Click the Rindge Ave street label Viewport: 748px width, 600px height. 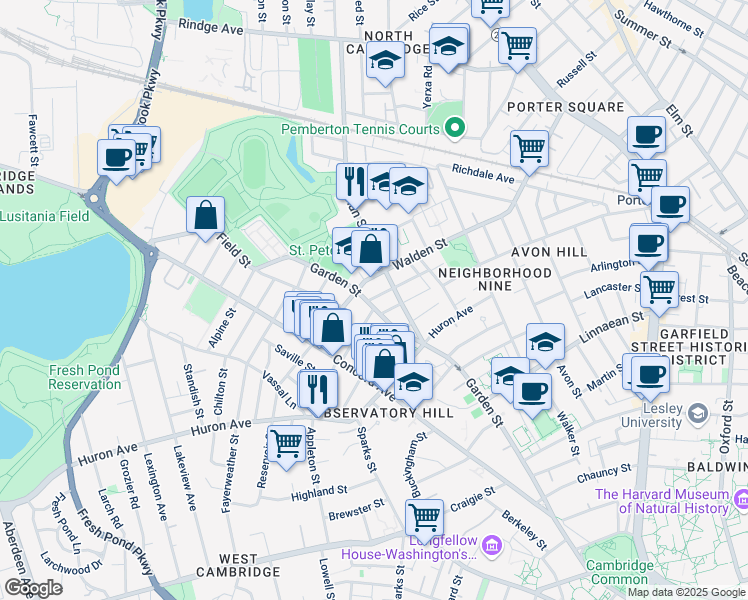coord(210,27)
